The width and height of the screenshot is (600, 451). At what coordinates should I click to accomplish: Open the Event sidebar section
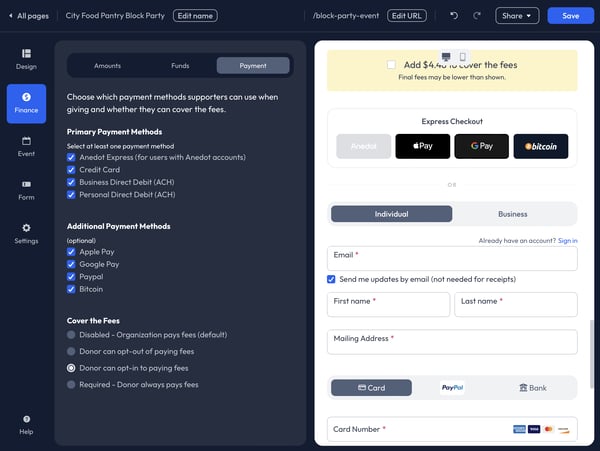point(26,147)
